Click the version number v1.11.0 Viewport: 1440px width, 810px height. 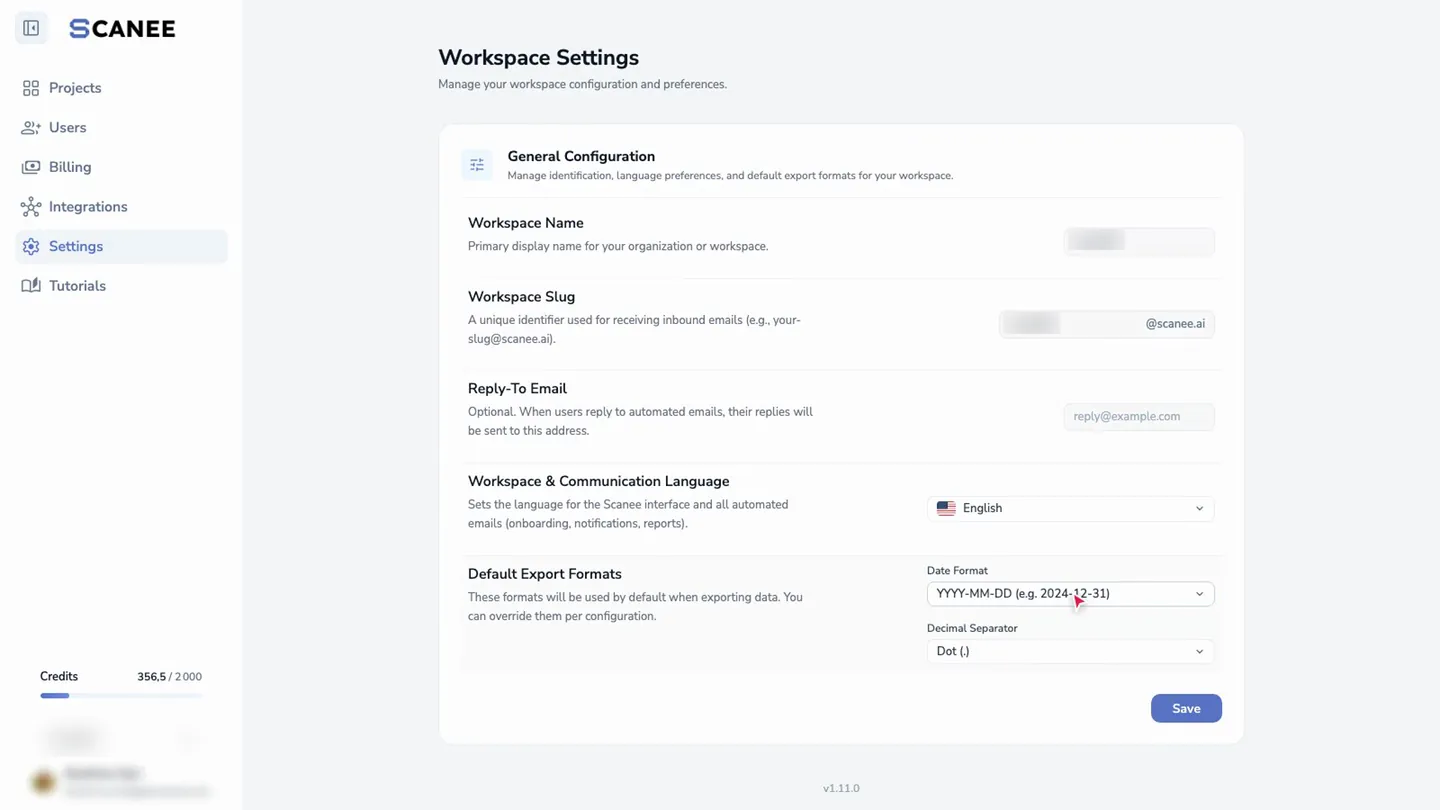(x=841, y=788)
